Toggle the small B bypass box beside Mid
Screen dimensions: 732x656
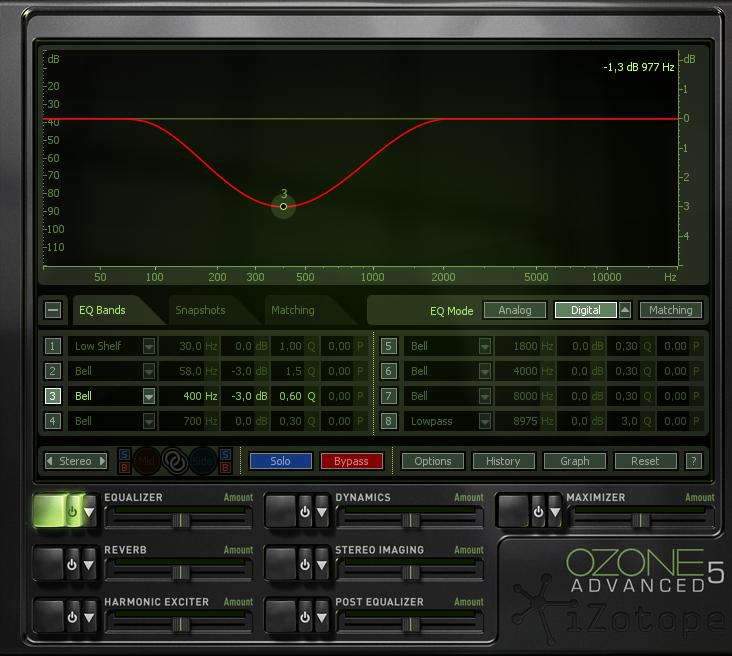(x=125, y=467)
